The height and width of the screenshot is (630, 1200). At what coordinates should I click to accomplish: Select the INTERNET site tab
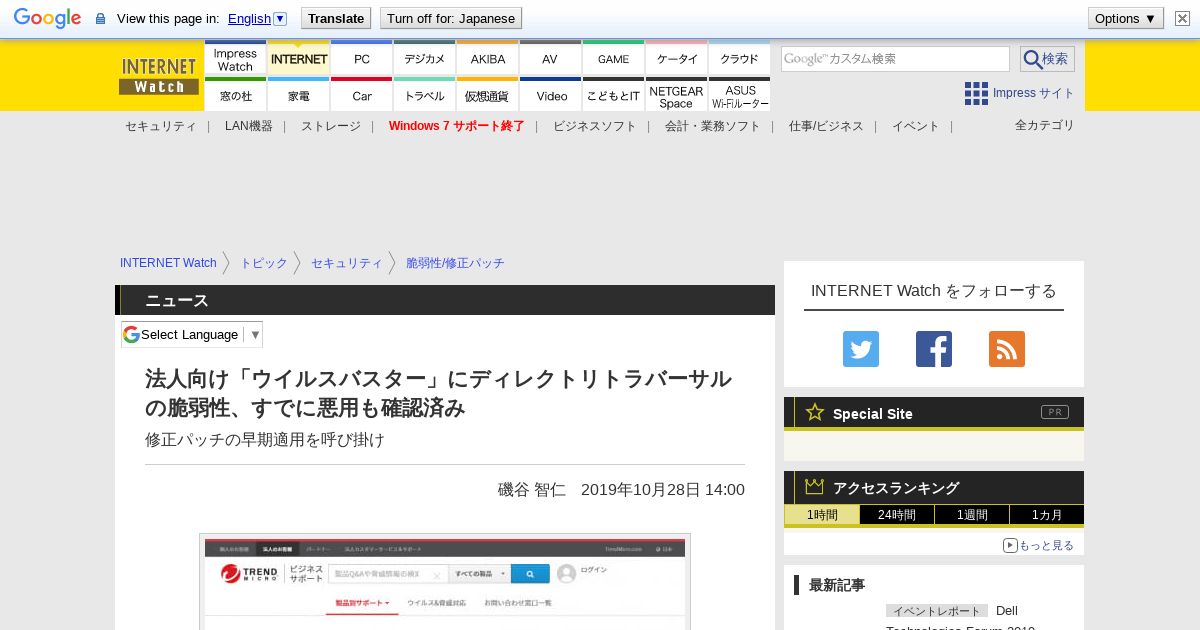(x=299, y=59)
